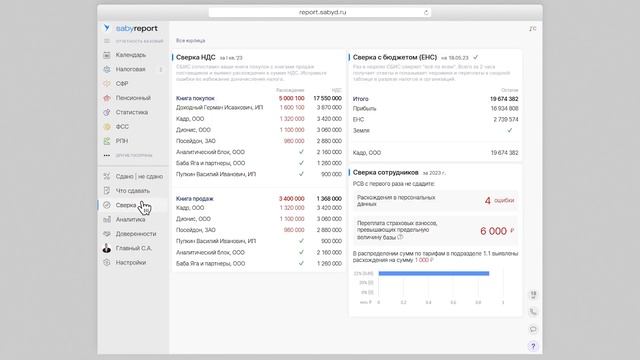The width and height of the screenshot is (640, 360).
Task: Reload the page via the address bar icon
Action: tap(426, 13)
